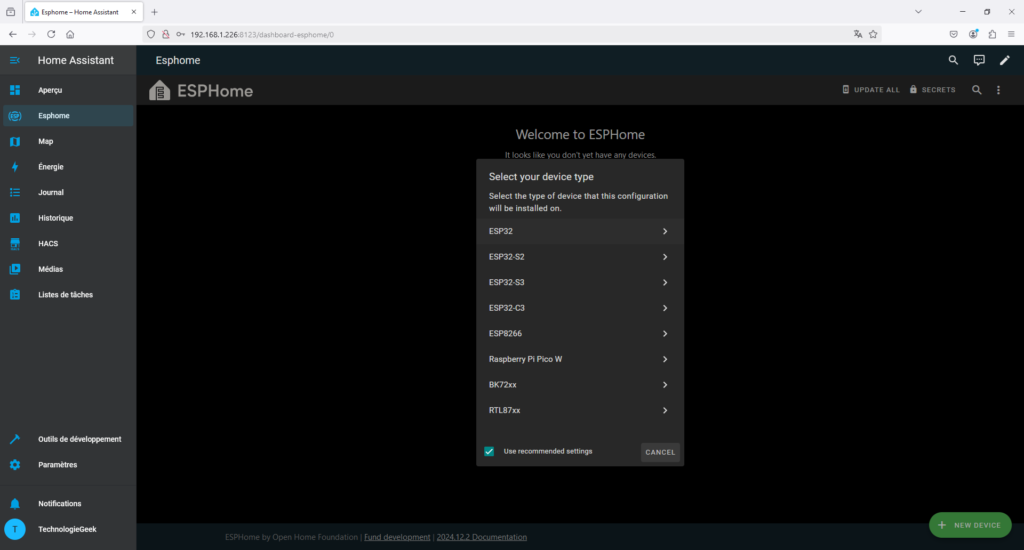Select the ESP32-C3 device type label
Image resolution: width=1024 pixels, height=550 pixels.
(x=507, y=308)
